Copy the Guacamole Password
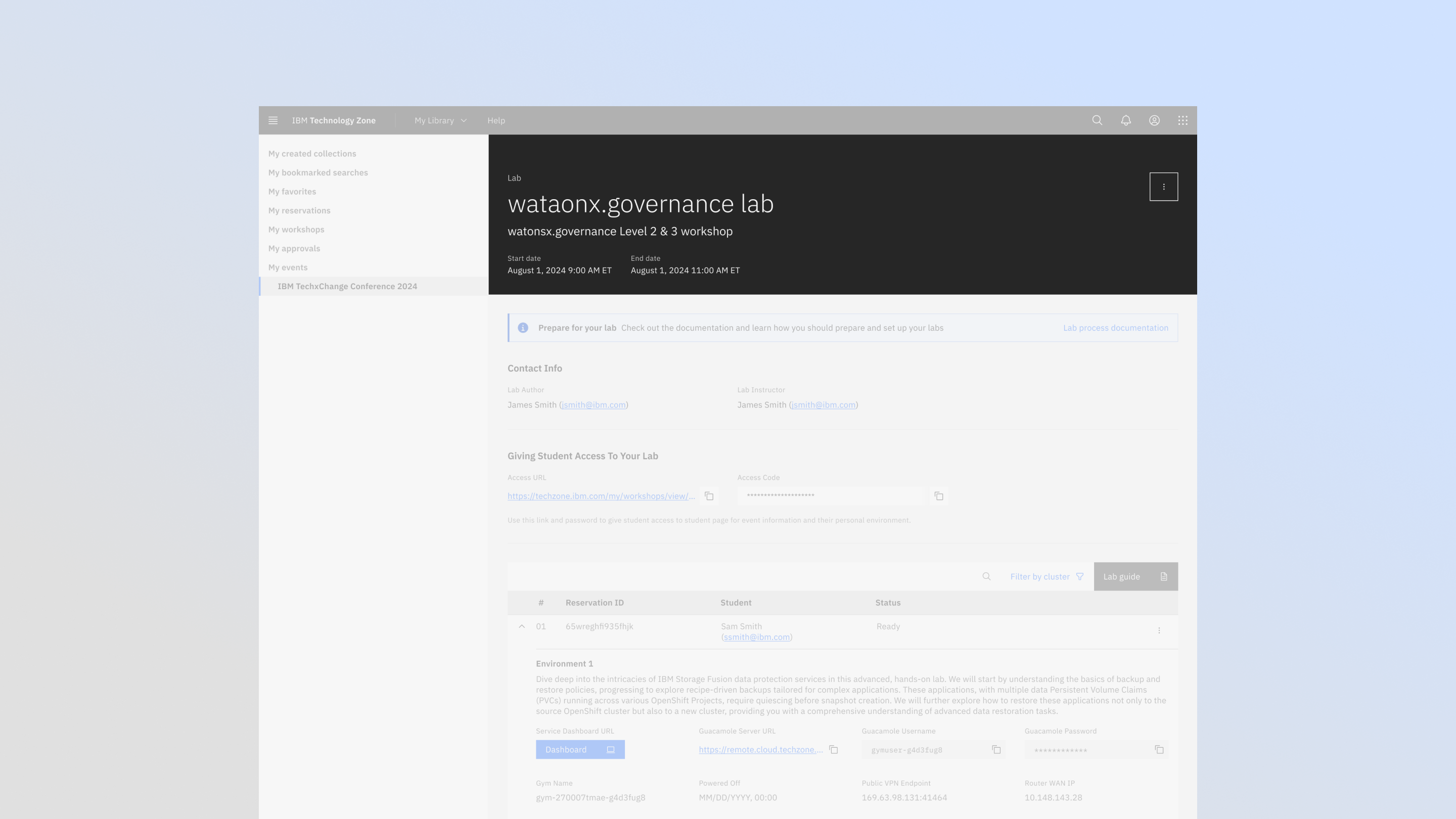The image size is (1456, 819). [1159, 749]
